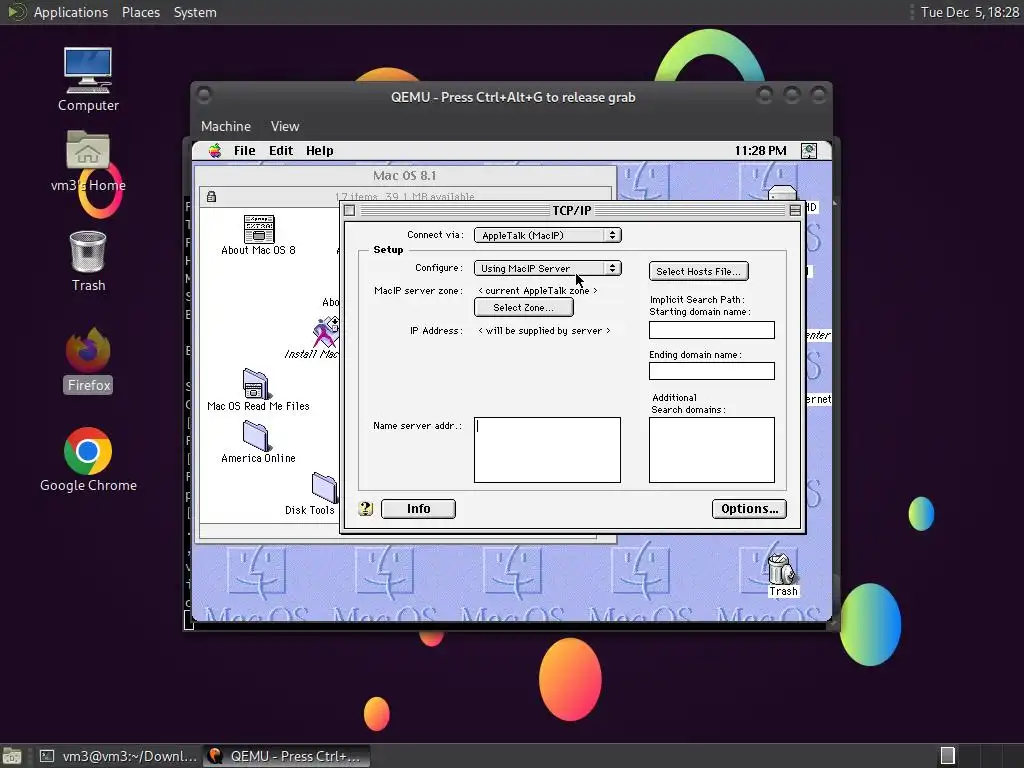Click the Starting domain name field
Viewport: 1024px width, 768px height.
pyautogui.click(x=712, y=330)
